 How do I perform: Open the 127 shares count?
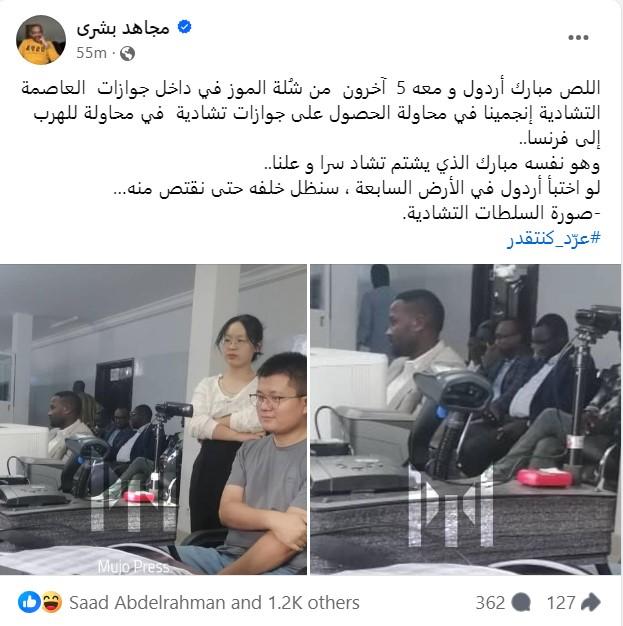coord(561,602)
